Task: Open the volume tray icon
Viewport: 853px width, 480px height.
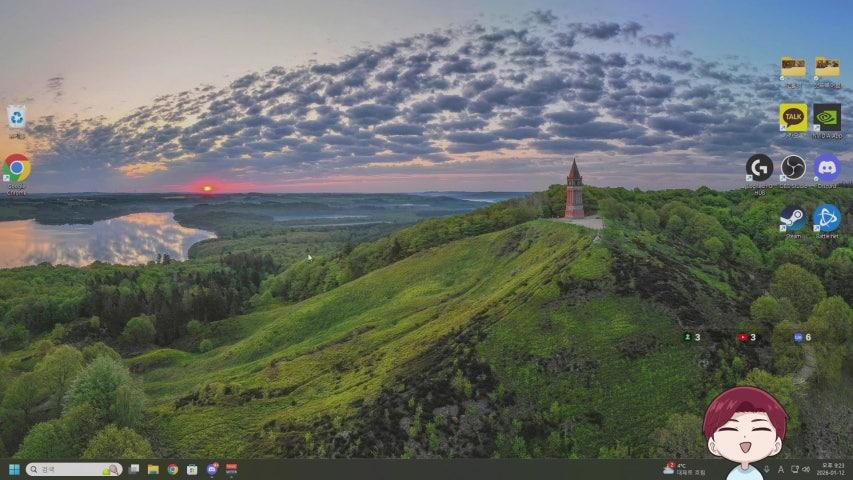Action: [806, 469]
